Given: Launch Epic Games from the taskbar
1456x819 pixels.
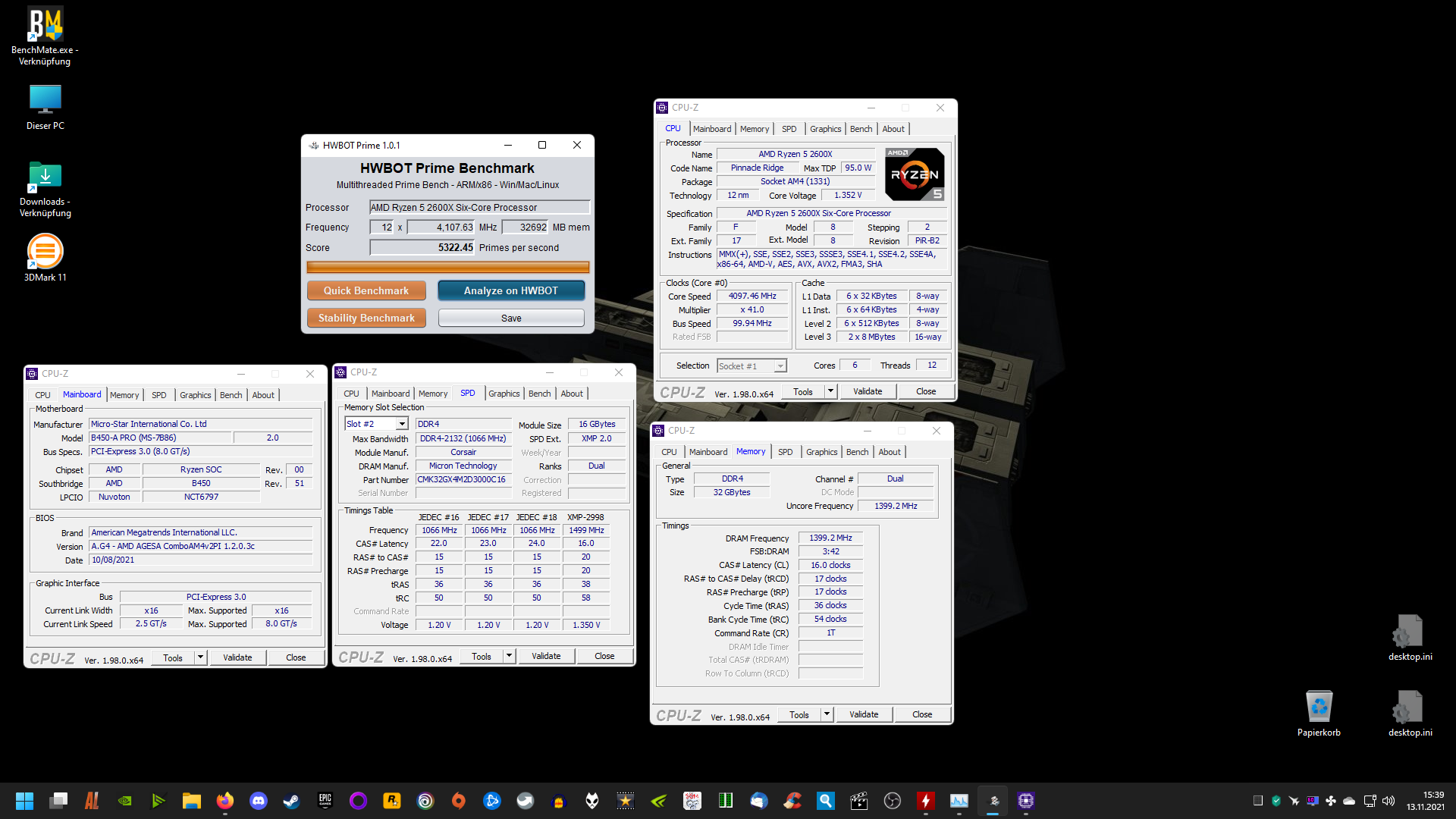Looking at the screenshot, I should pyautogui.click(x=325, y=801).
